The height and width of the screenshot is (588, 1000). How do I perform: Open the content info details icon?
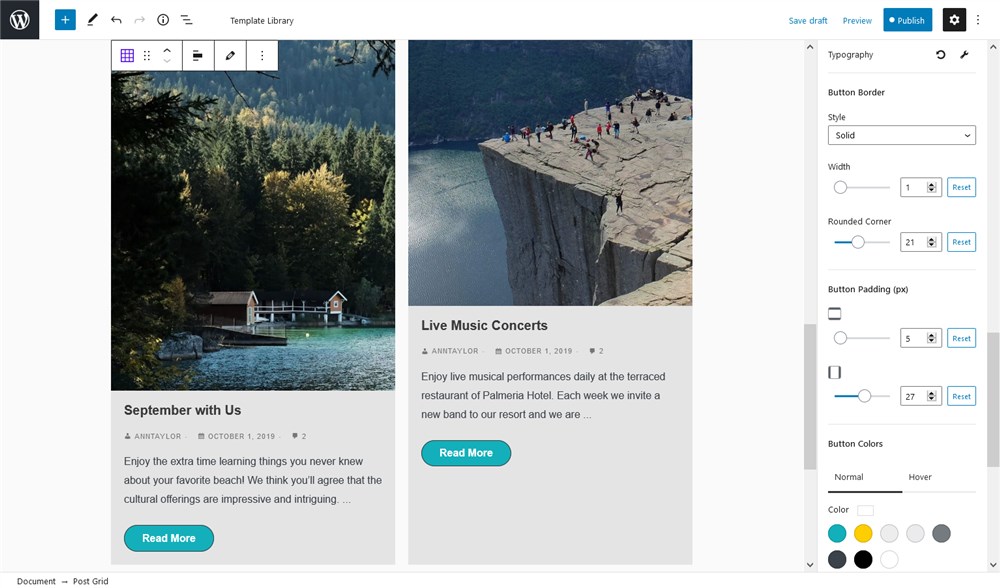pos(163,20)
